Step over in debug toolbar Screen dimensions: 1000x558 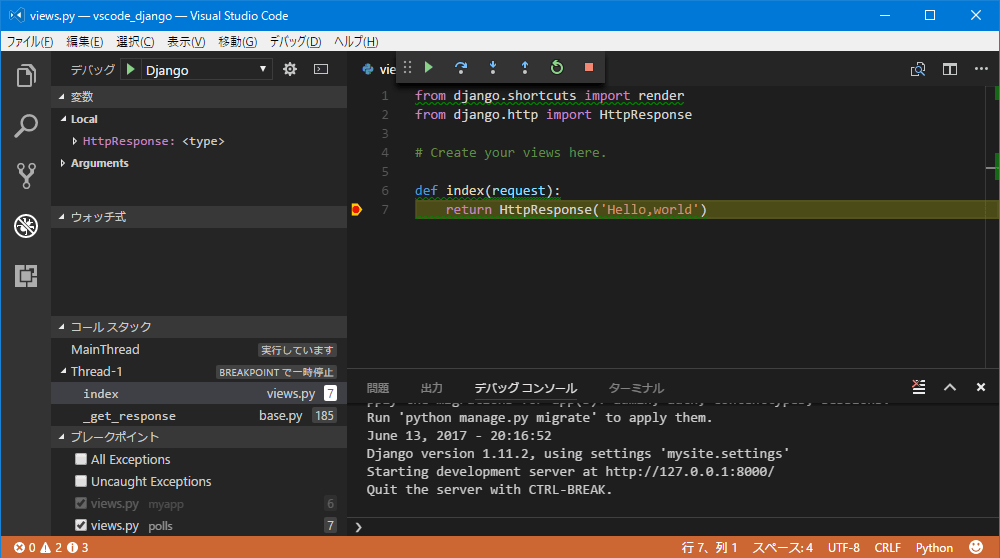pyautogui.click(x=460, y=67)
